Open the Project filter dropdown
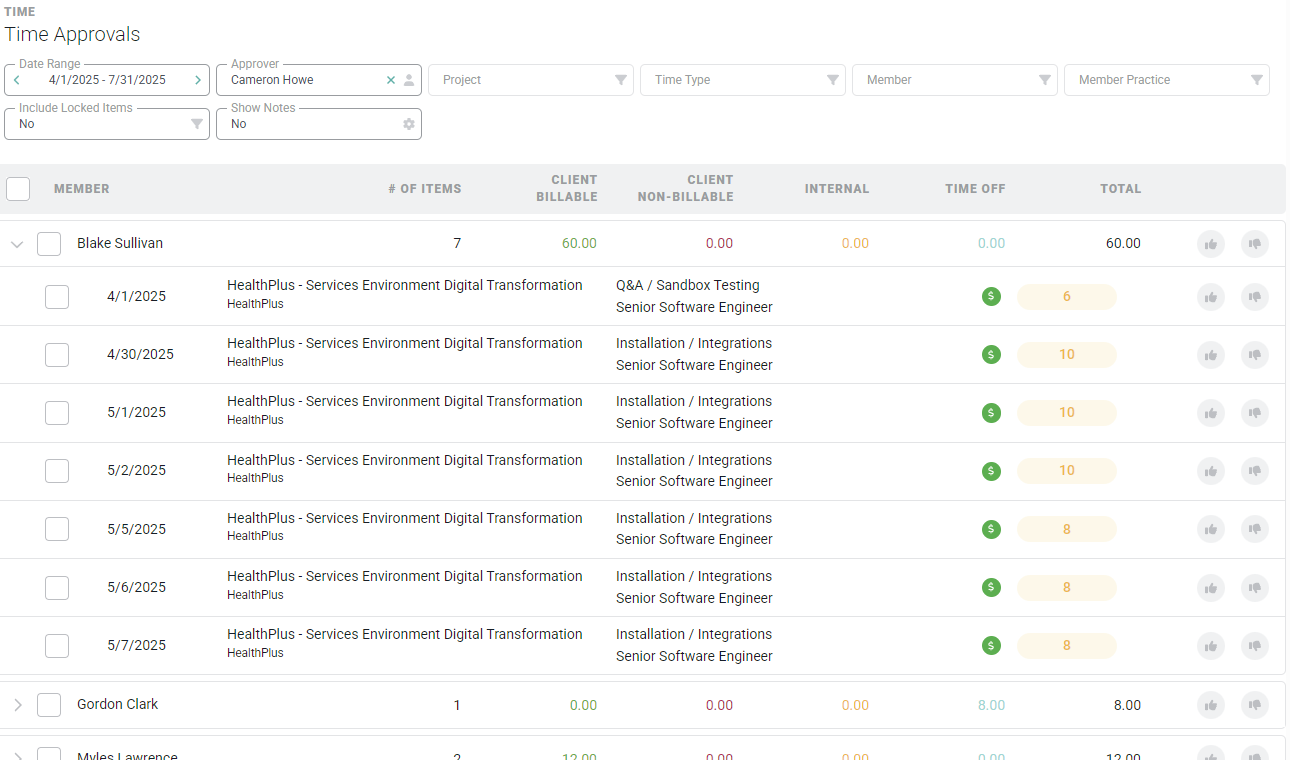The height and width of the screenshot is (760, 1290). tap(531, 80)
